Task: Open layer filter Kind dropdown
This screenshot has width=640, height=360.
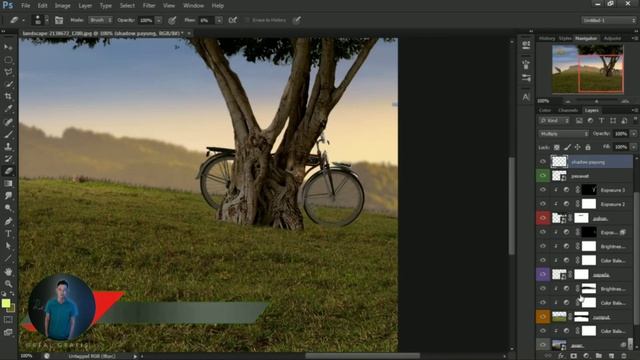Action: coord(554,120)
